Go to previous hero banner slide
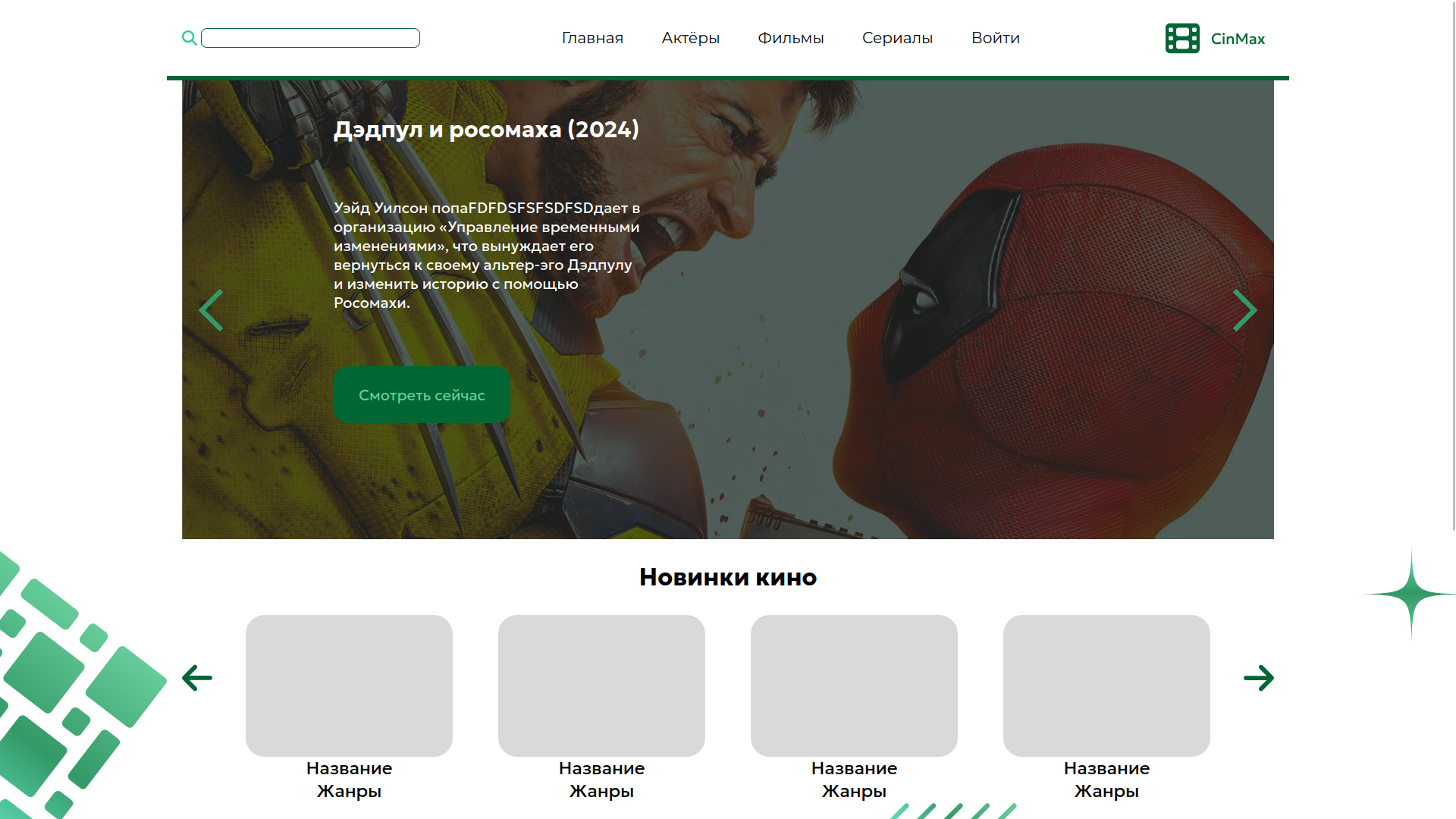The image size is (1456, 819). click(211, 310)
